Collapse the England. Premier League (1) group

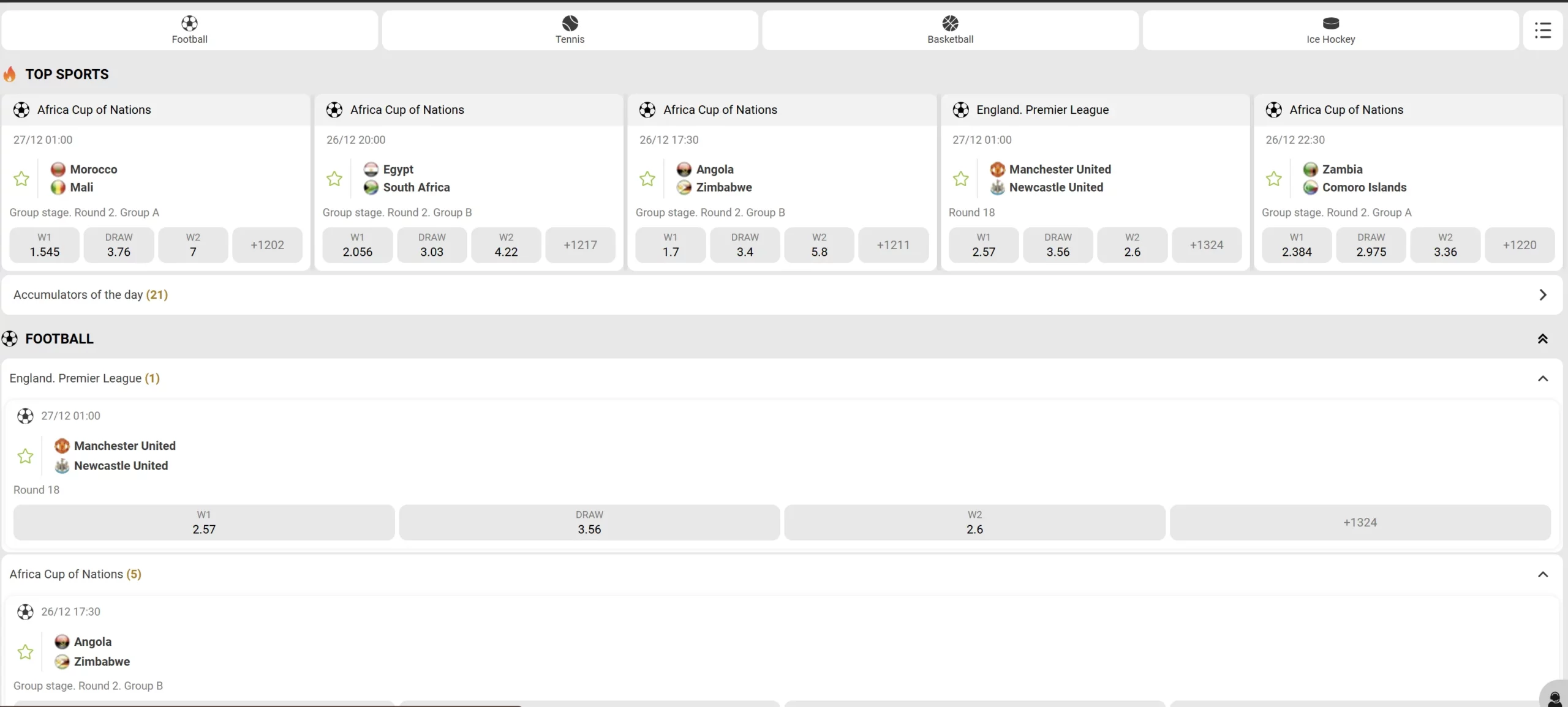click(x=1542, y=378)
